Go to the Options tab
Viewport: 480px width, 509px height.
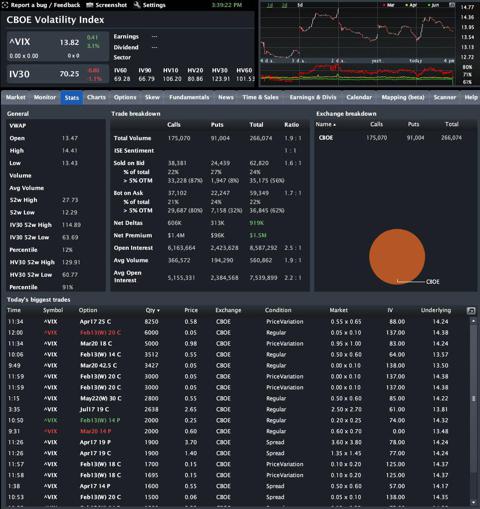point(125,97)
